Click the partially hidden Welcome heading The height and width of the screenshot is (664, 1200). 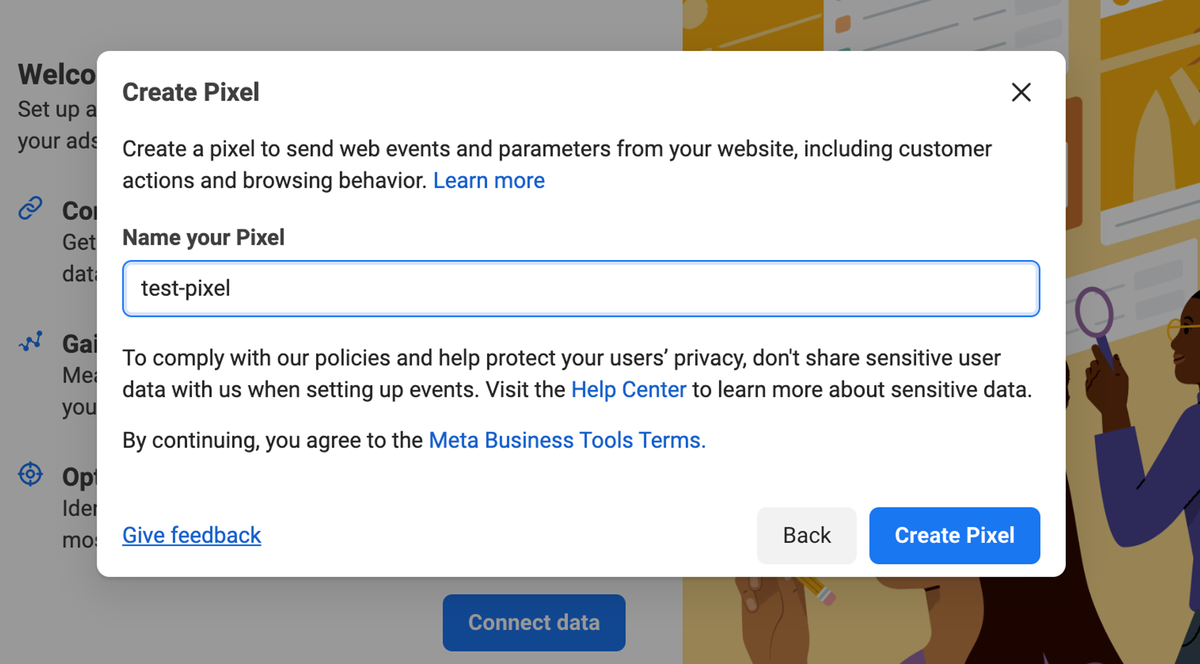point(57,75)
